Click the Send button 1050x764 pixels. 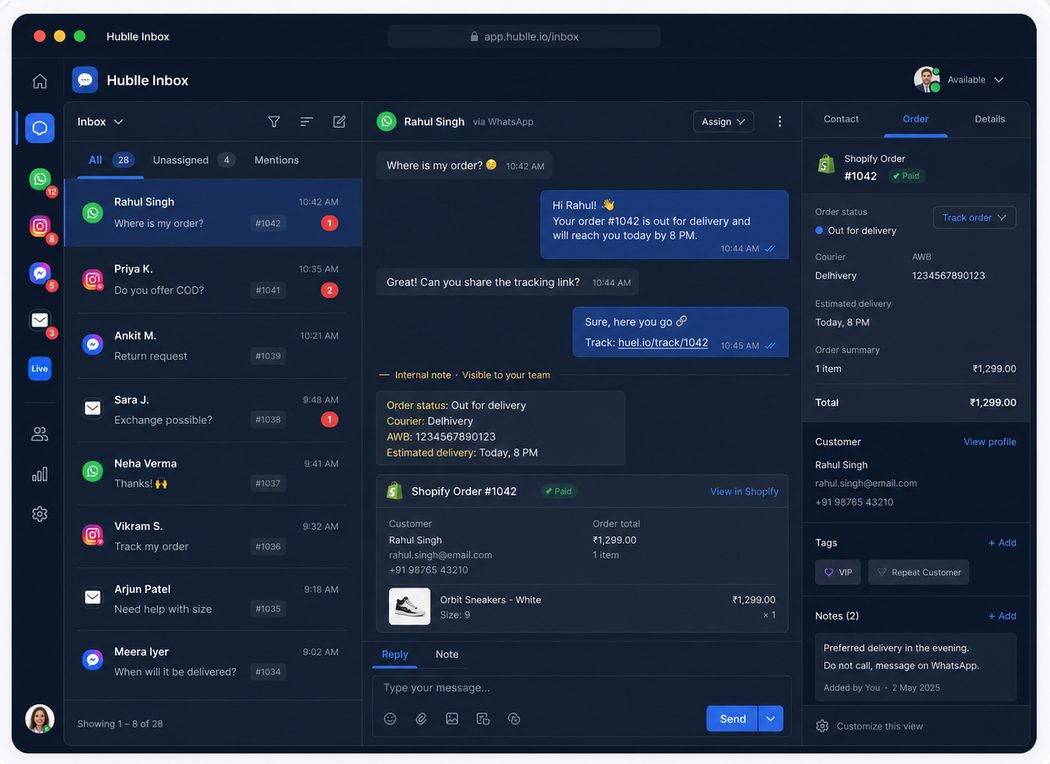[x=733, y=718]
